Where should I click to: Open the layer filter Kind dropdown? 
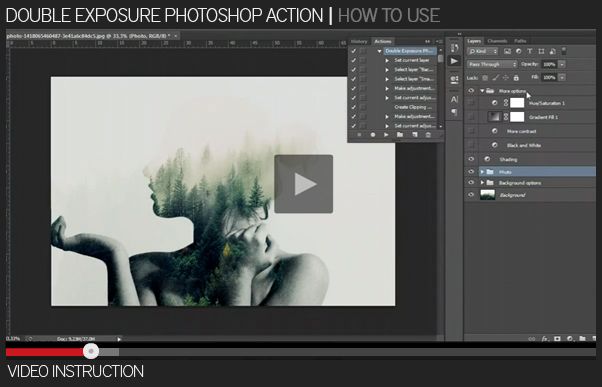pyautogui.click(x=483, y=51)
